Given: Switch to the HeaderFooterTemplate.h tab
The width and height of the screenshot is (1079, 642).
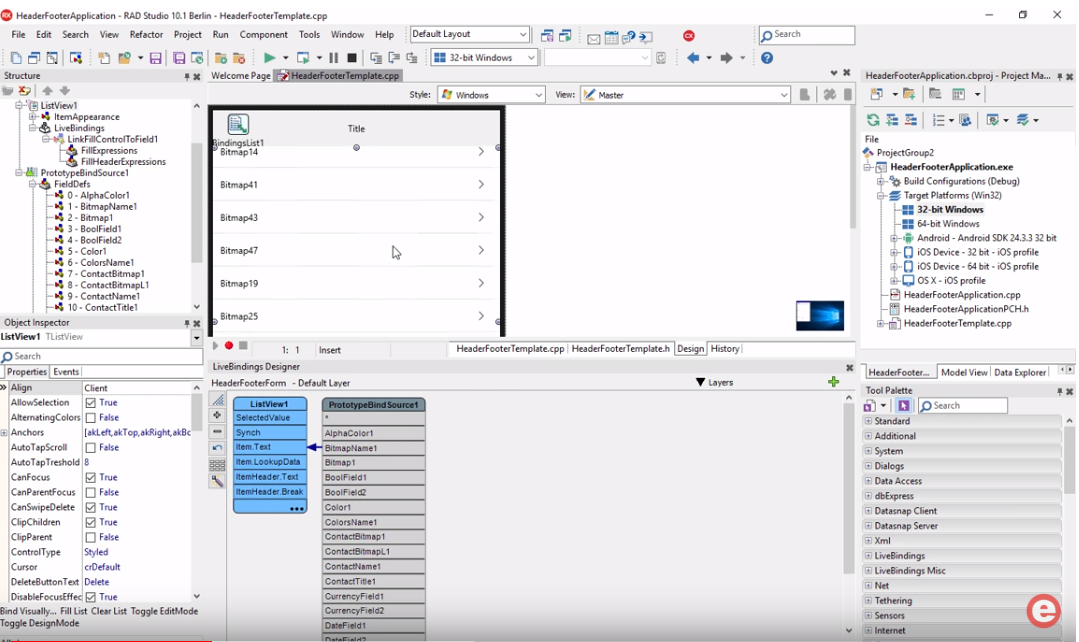Looking at the screenshot, I should click(x=620, y=349).
